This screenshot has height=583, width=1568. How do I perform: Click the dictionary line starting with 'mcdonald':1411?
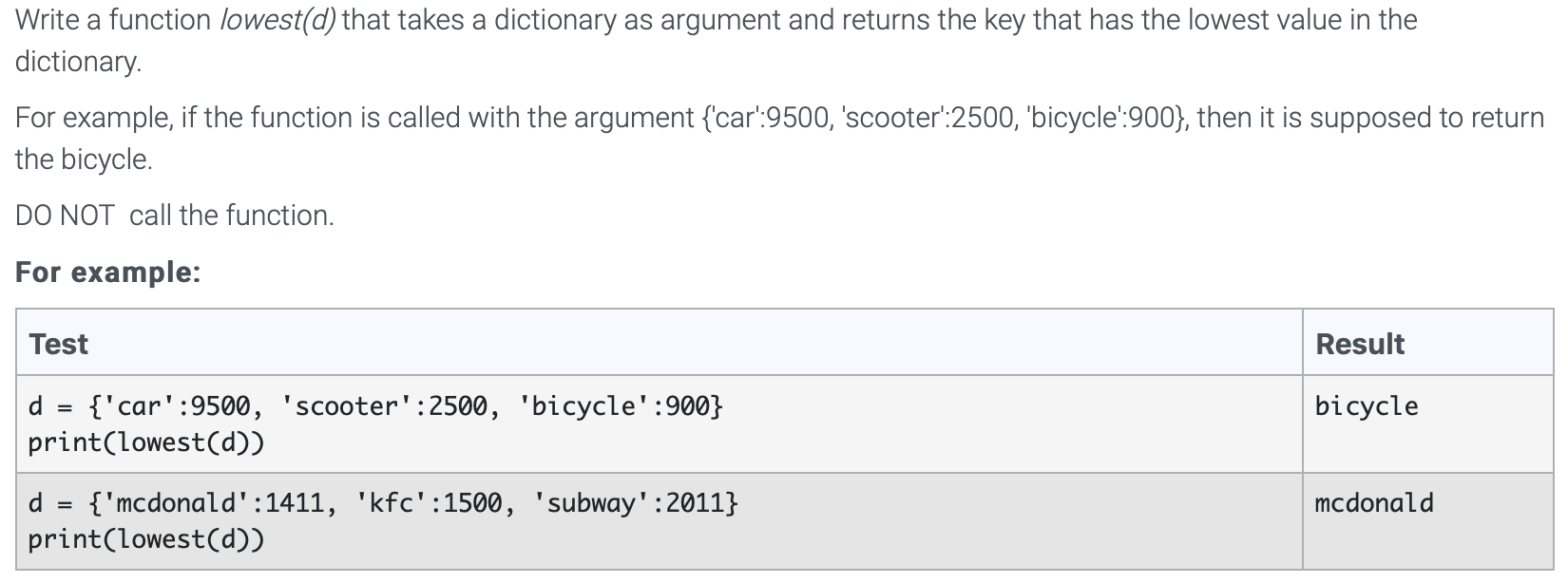point(383,502)
